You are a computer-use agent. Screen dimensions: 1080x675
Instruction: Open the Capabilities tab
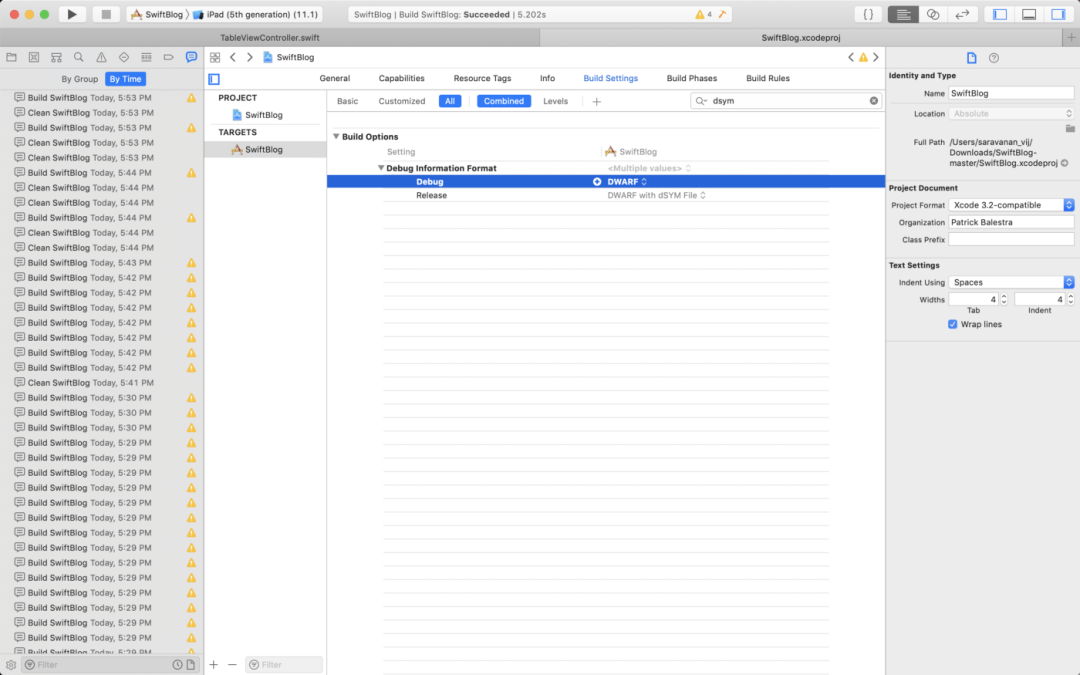402,79
